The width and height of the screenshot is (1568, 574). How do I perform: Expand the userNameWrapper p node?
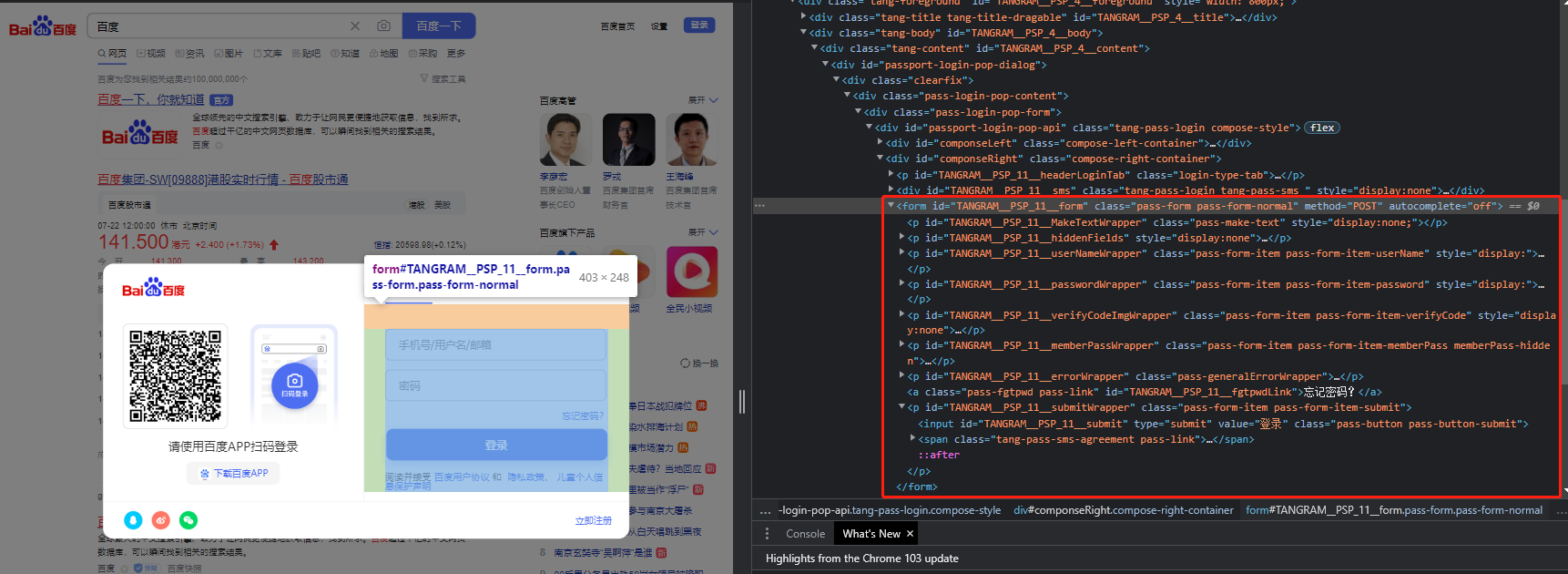coord(901,252)
